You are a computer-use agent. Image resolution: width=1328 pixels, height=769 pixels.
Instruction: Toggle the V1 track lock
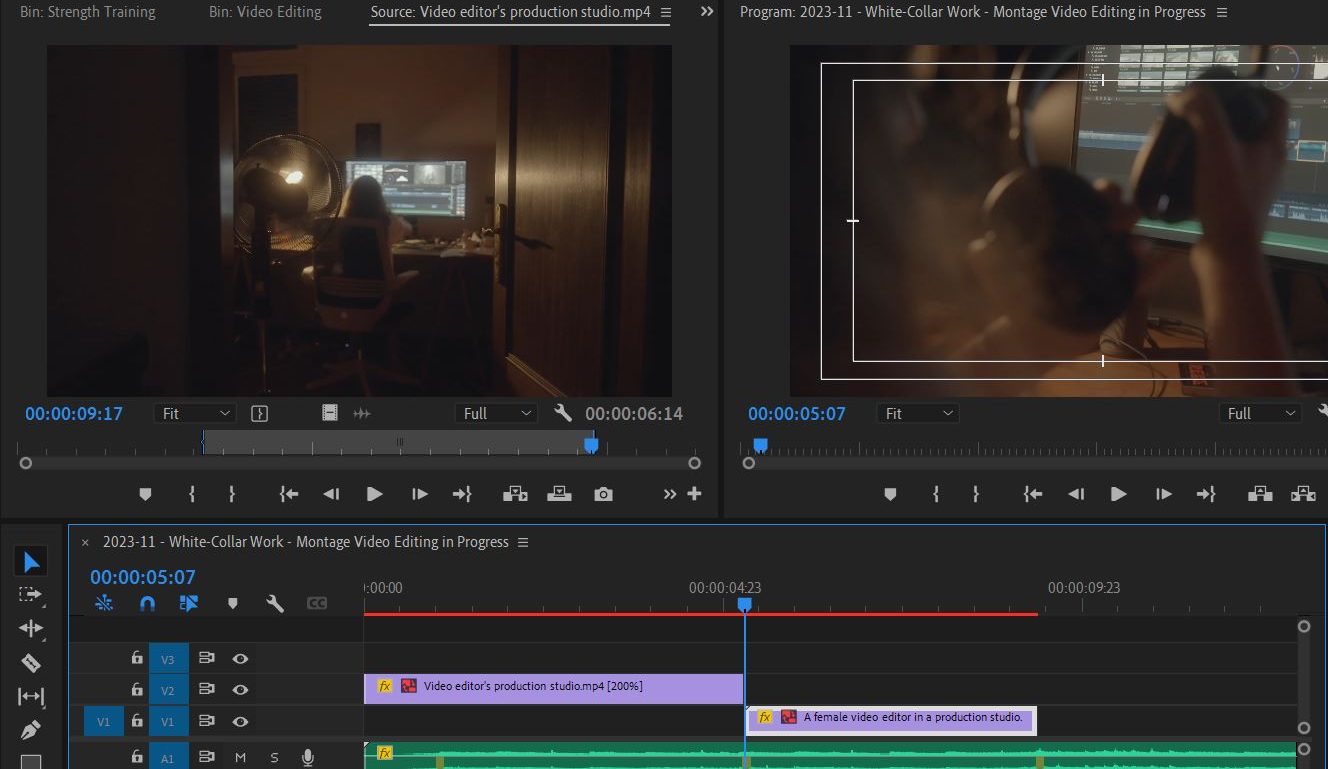[137, 721]
